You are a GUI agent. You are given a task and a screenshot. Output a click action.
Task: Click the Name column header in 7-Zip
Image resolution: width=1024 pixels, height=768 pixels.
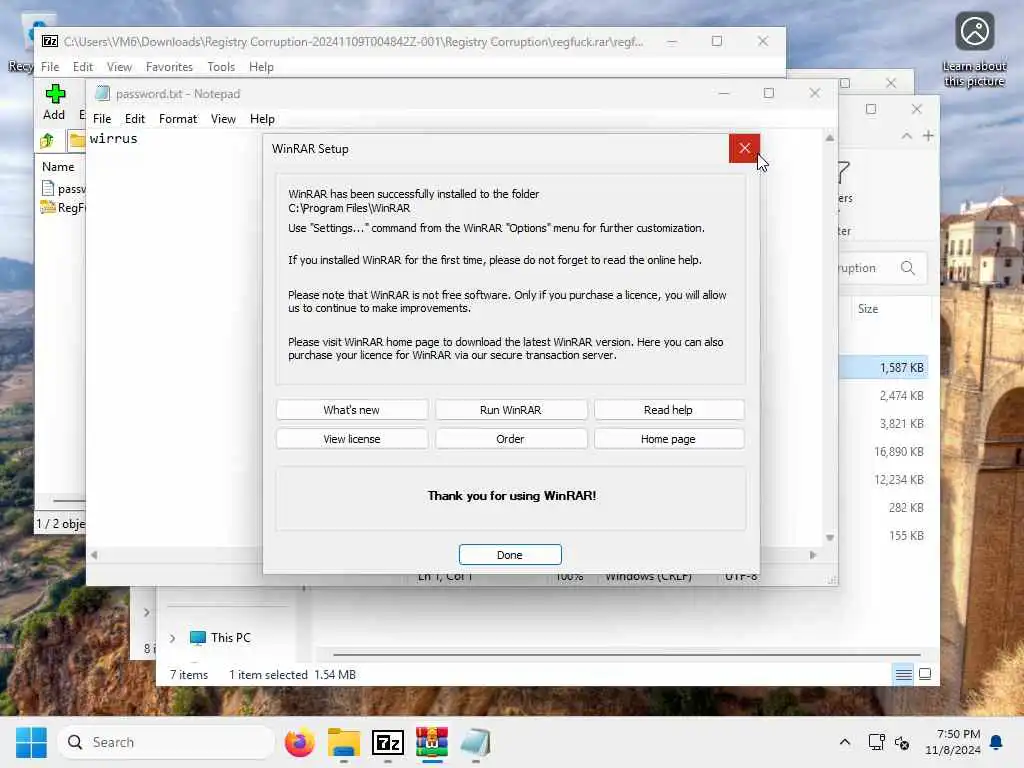tap(58, 167)
